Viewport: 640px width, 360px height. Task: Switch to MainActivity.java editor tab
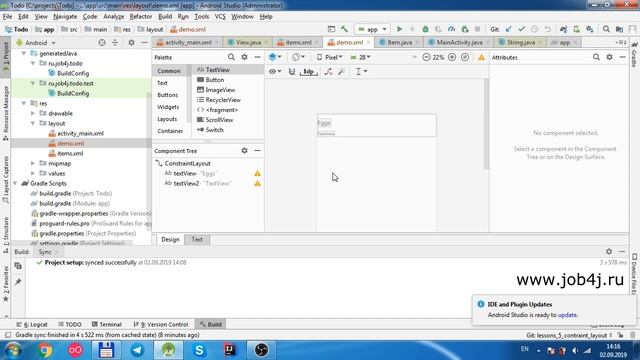[x=460, y=42]
